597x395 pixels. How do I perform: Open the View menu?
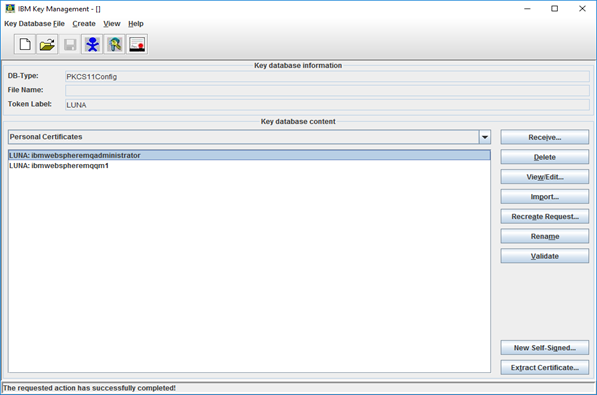click(112, 24)
